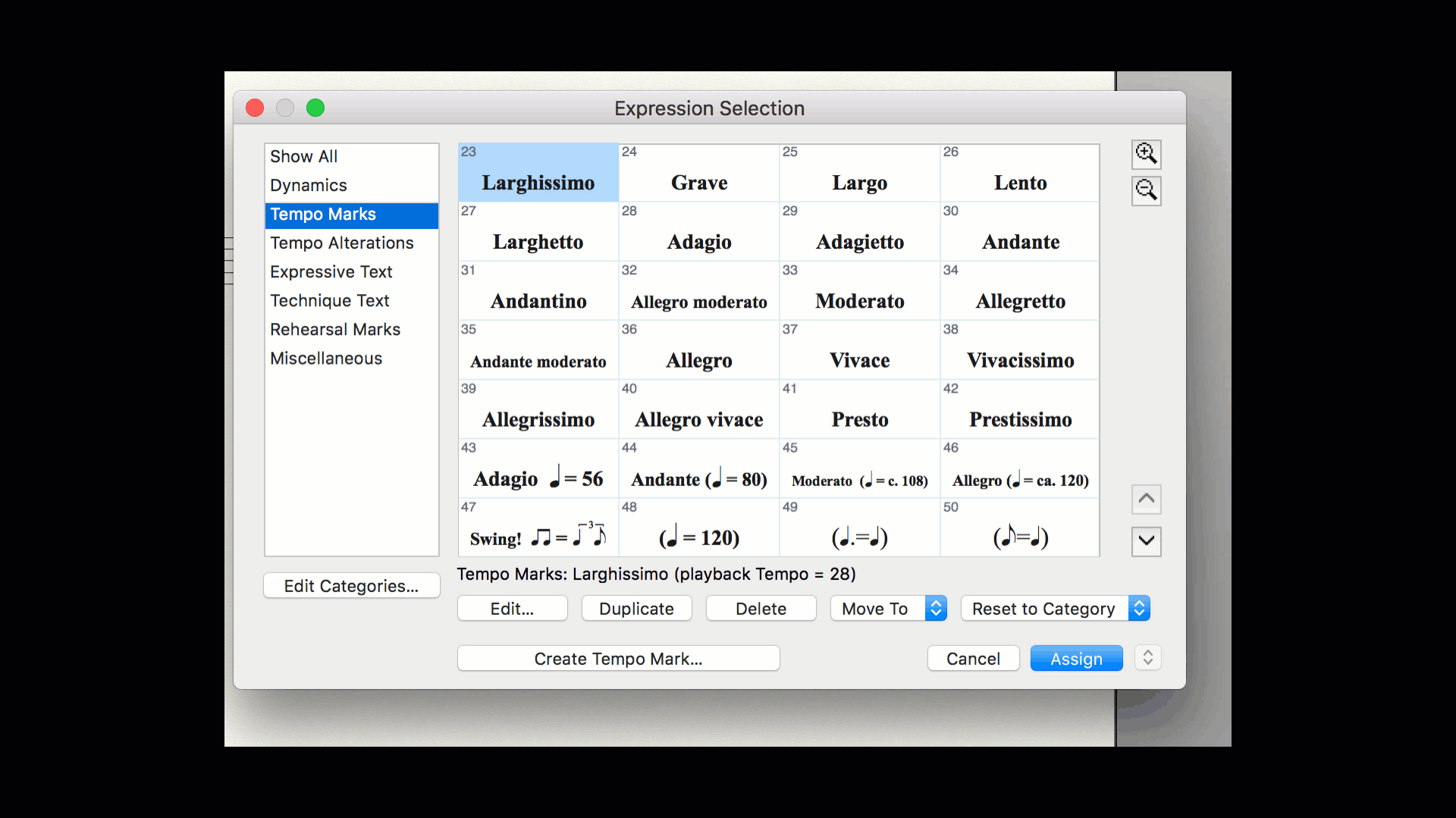Select Adagio quarter note = 56 expression
Viewport: 1456px width, 818px height.
point(538,469)
